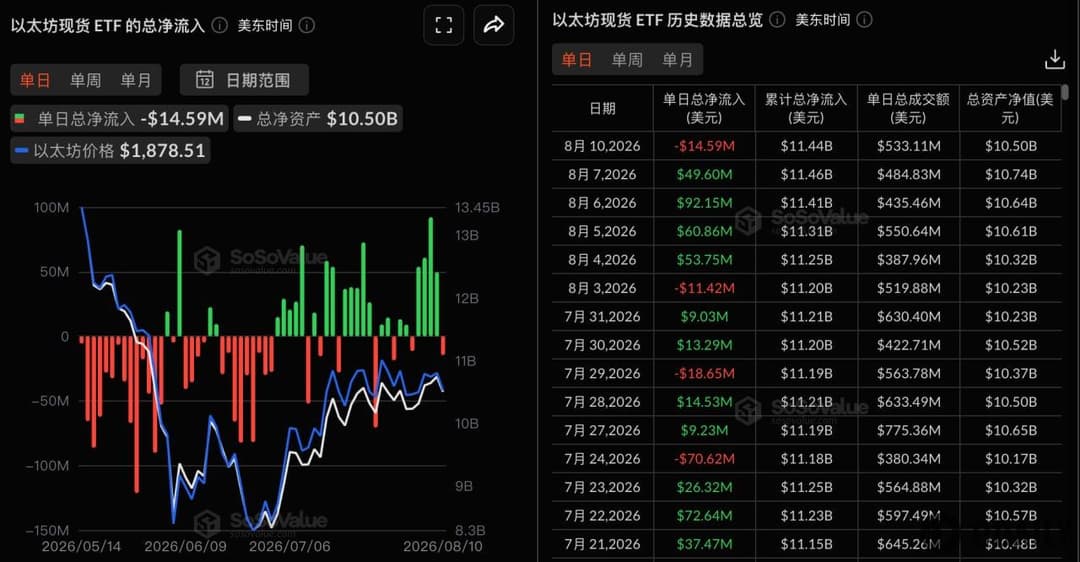
Task: Click info icon beside right 美东时间 label
Action: pos(864,20)
